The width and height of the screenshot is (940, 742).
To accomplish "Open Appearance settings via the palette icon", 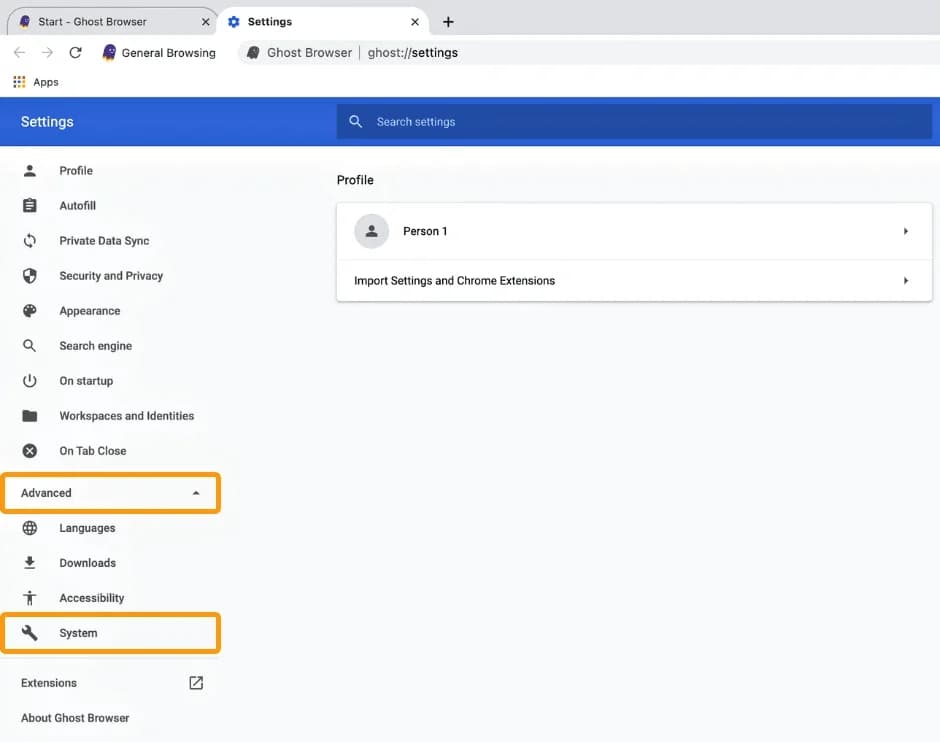I will pos(30,311).
